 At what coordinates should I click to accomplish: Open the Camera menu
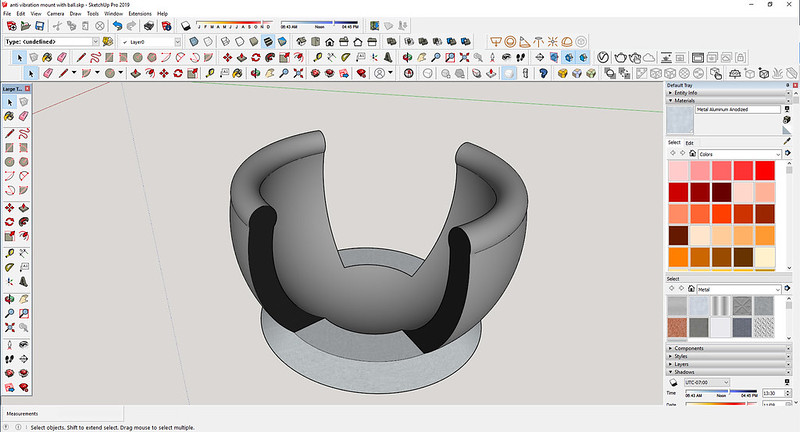coord(56,14)
